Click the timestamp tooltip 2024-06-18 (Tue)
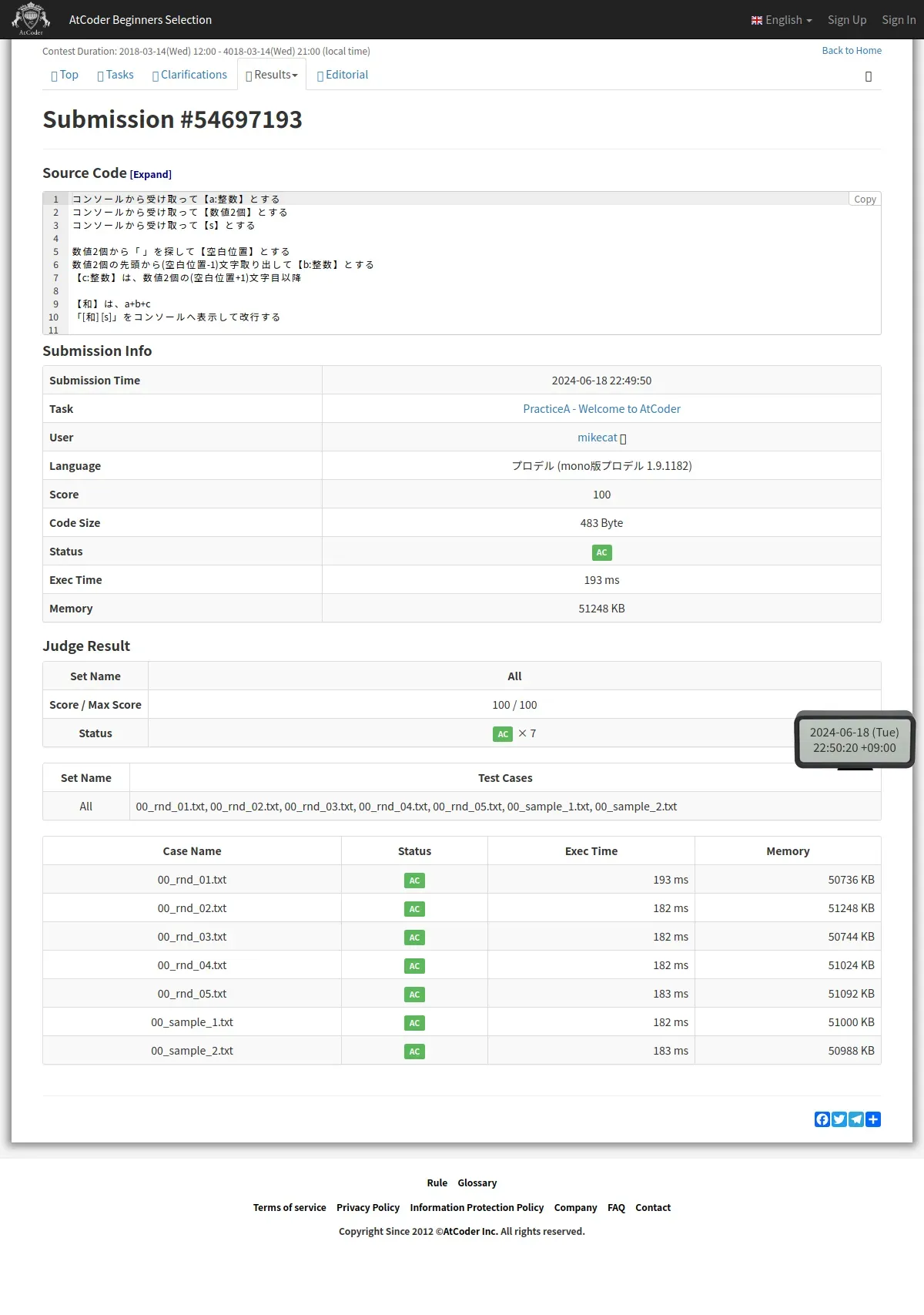Viewport: 924px width, 1315px height. click(x=855, y=740)
